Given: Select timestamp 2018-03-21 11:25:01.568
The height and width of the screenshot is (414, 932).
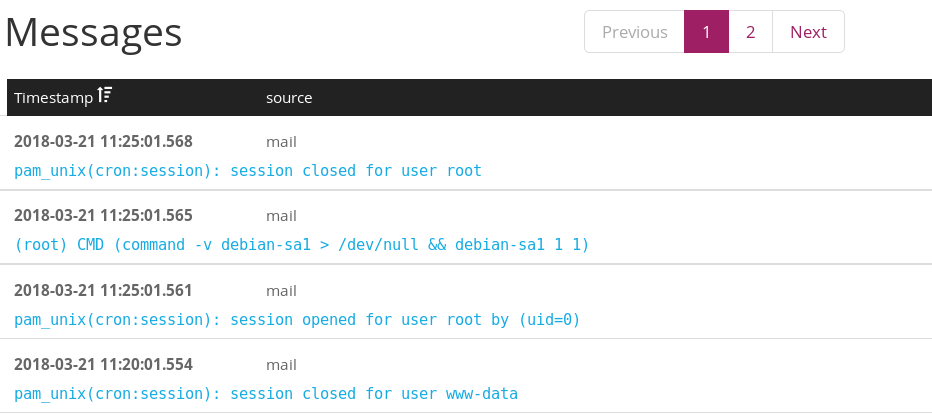Looking at the screenshot, I should coord(103,141).
